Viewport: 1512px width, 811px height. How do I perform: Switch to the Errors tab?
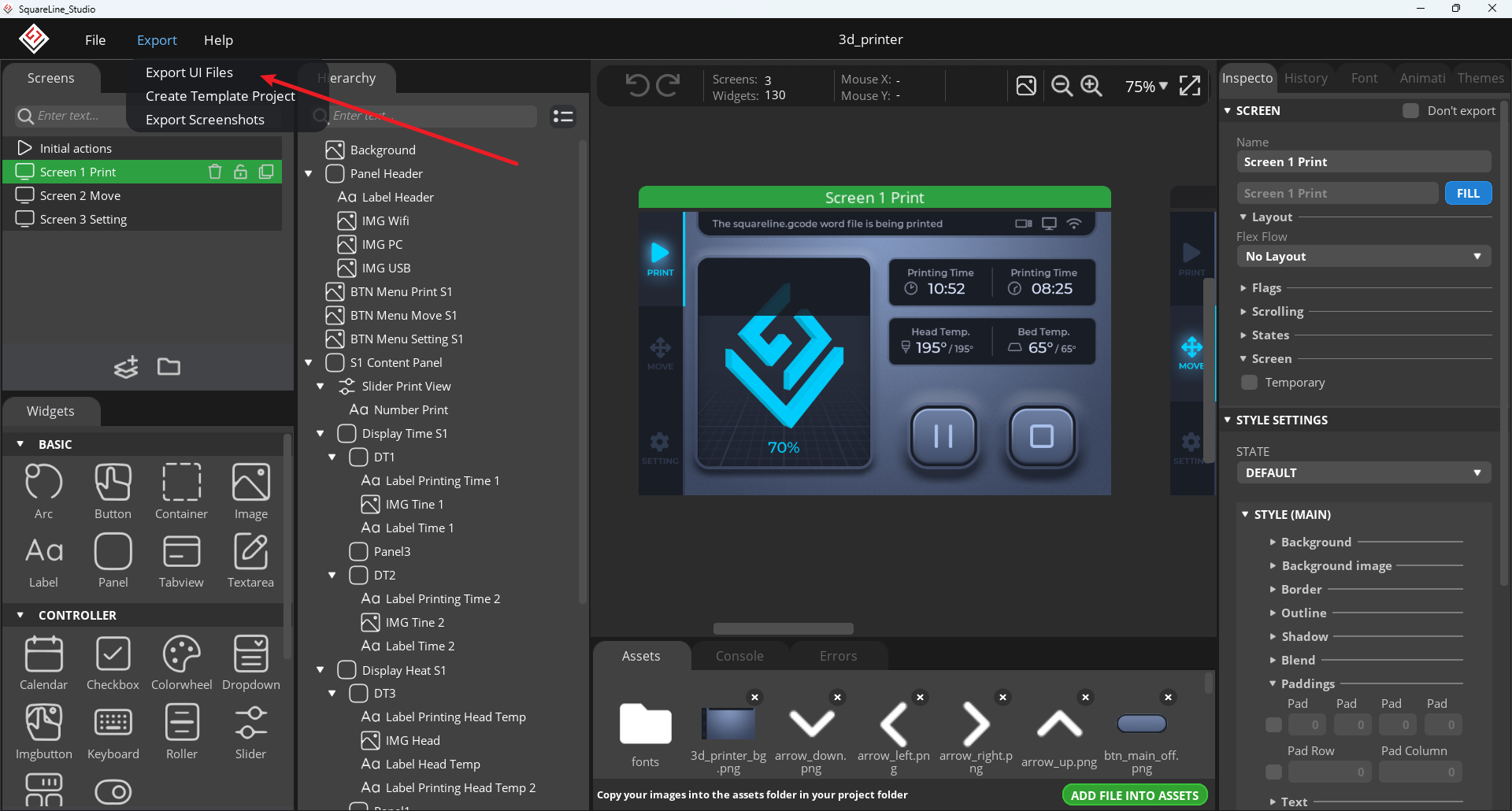pos(838,656)
